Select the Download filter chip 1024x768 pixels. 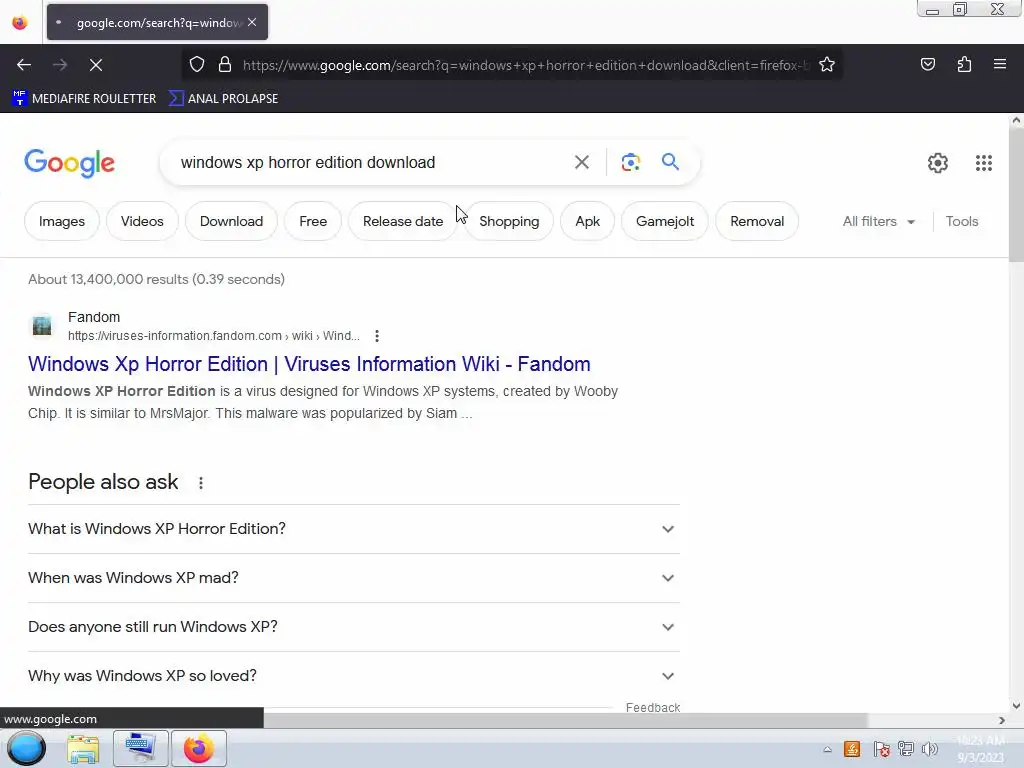point(231,221)
